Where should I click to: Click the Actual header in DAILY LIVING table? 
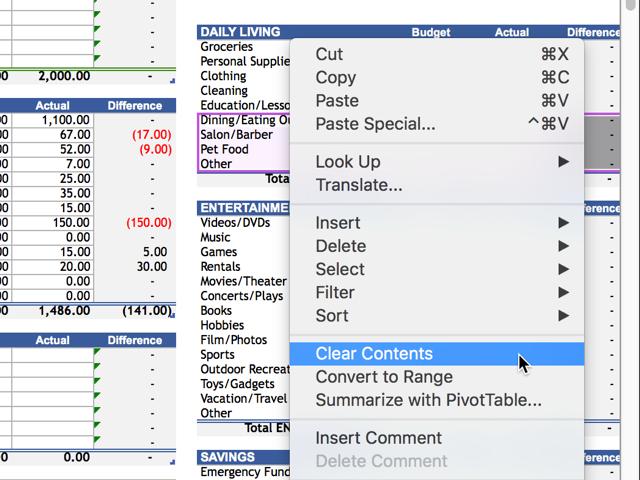pos(512,32)
